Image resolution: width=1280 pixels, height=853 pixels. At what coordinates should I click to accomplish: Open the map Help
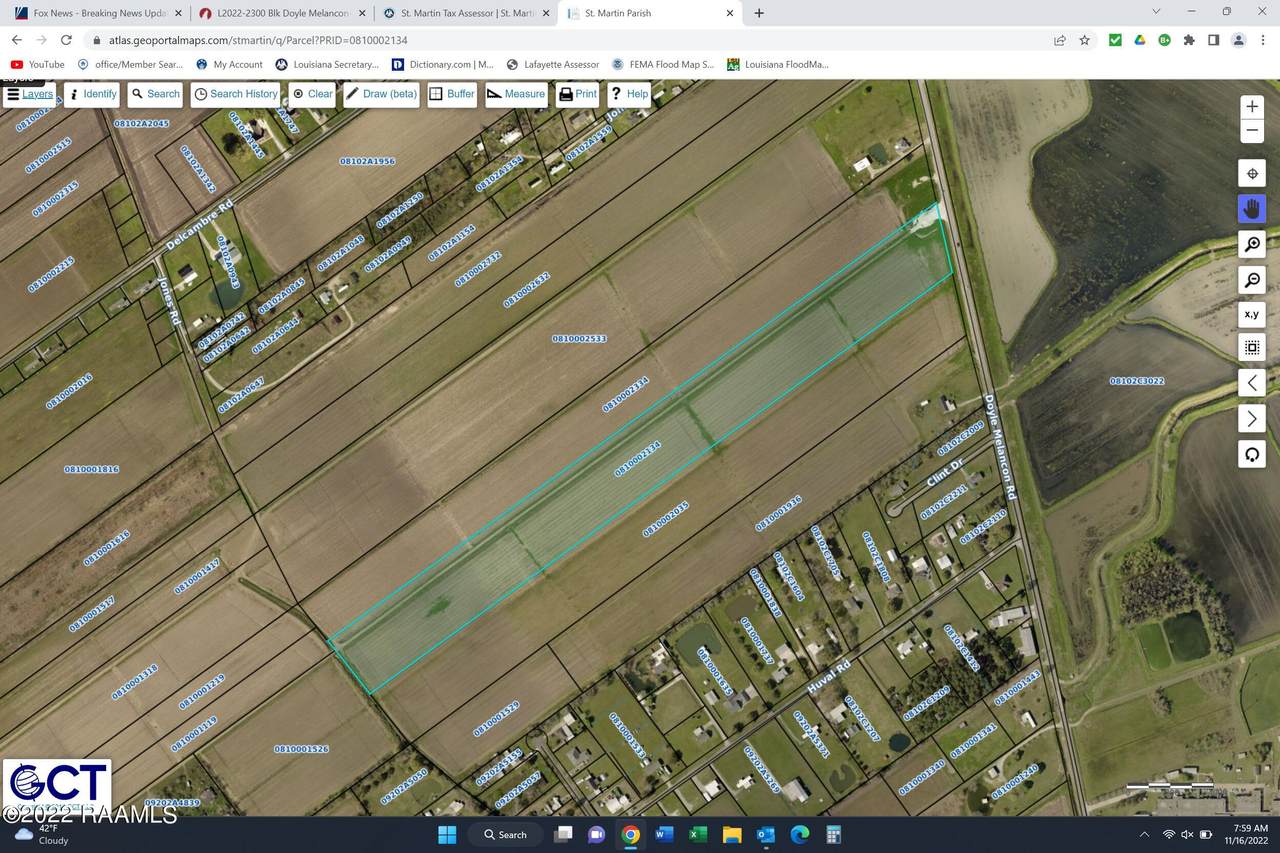coord(629,94)
